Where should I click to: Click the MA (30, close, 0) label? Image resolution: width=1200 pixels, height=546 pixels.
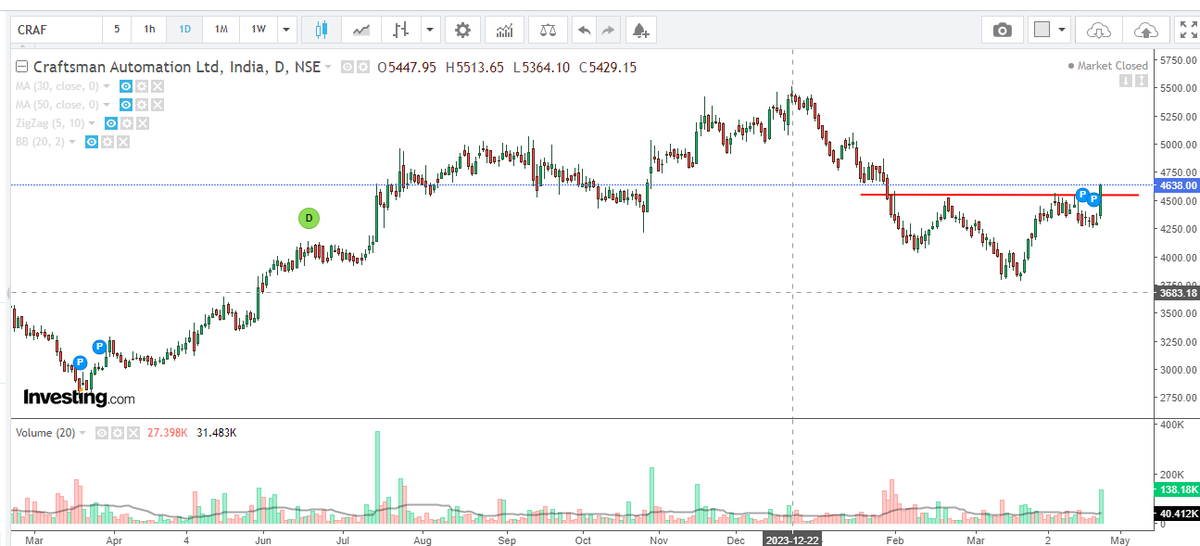(58, 86)
